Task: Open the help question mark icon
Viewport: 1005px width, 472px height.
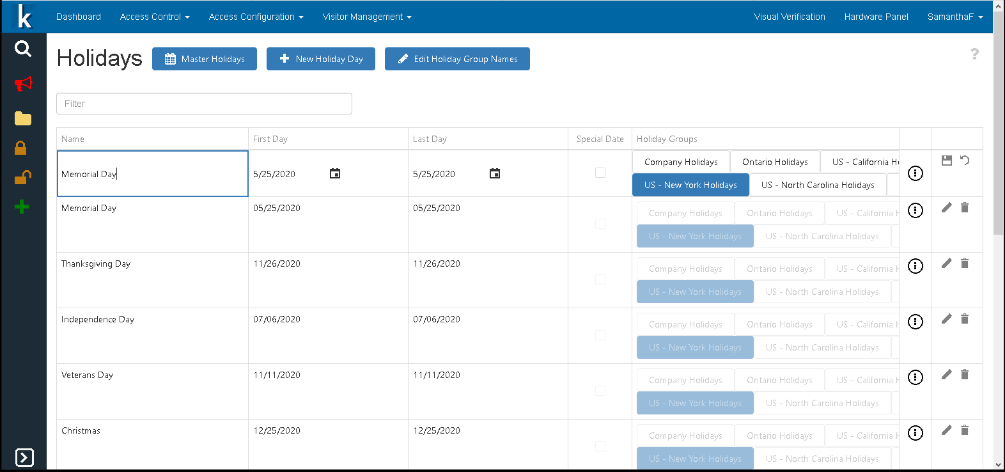Action: (974, 55)
